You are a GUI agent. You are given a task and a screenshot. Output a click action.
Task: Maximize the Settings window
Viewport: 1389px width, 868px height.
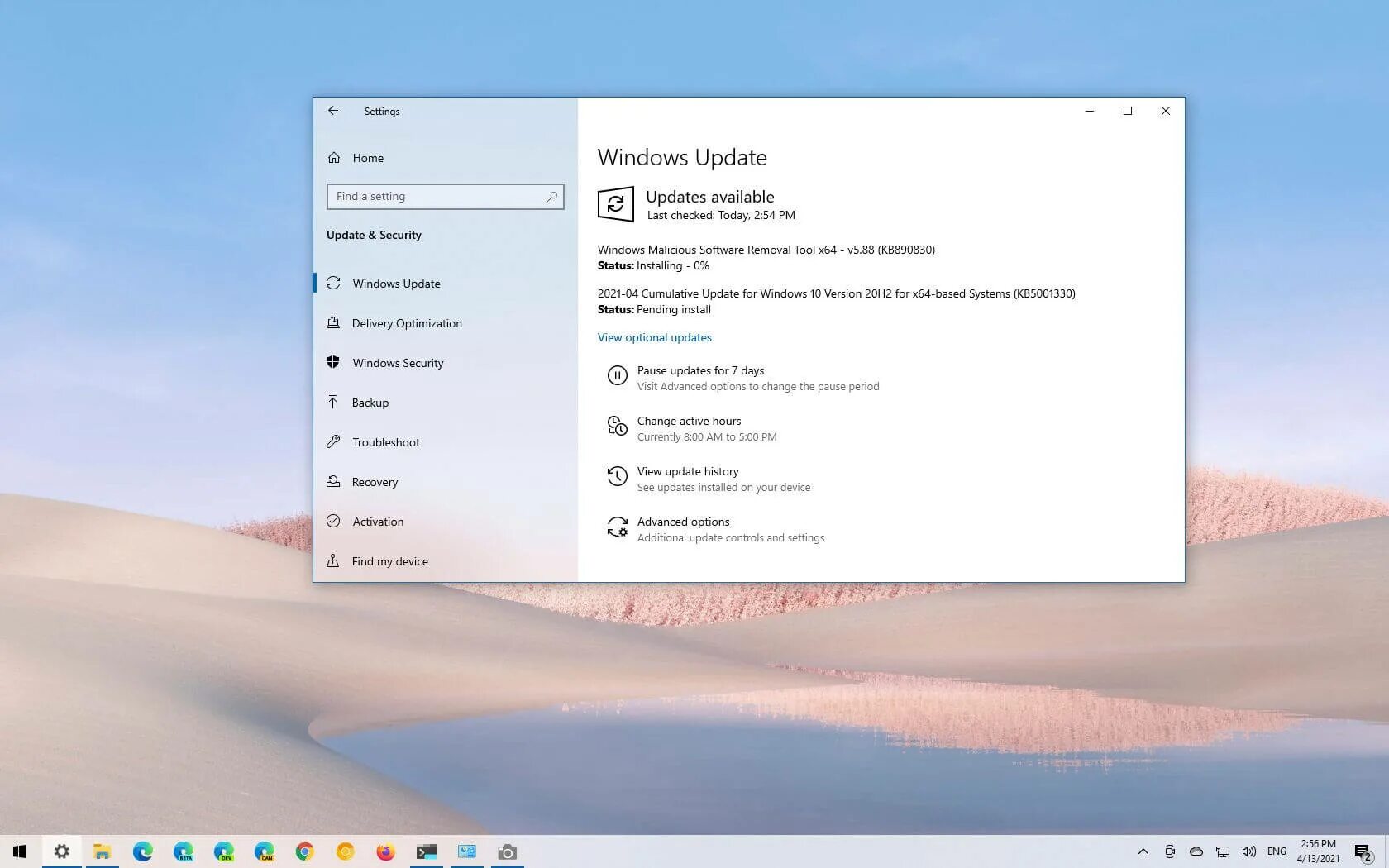(1128, 111)
